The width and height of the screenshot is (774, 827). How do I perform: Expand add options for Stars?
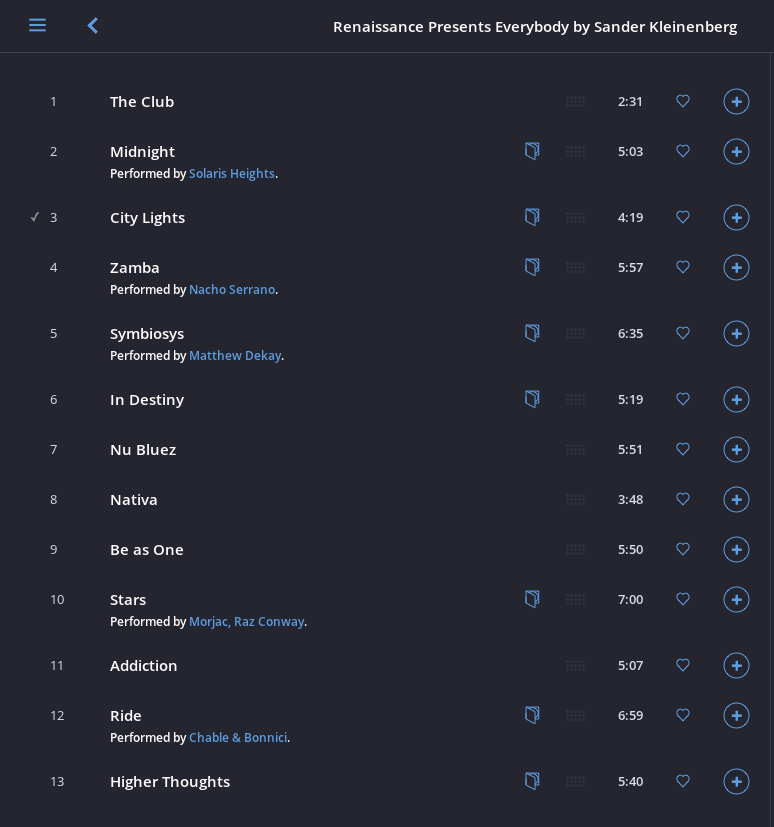(736, 599)
